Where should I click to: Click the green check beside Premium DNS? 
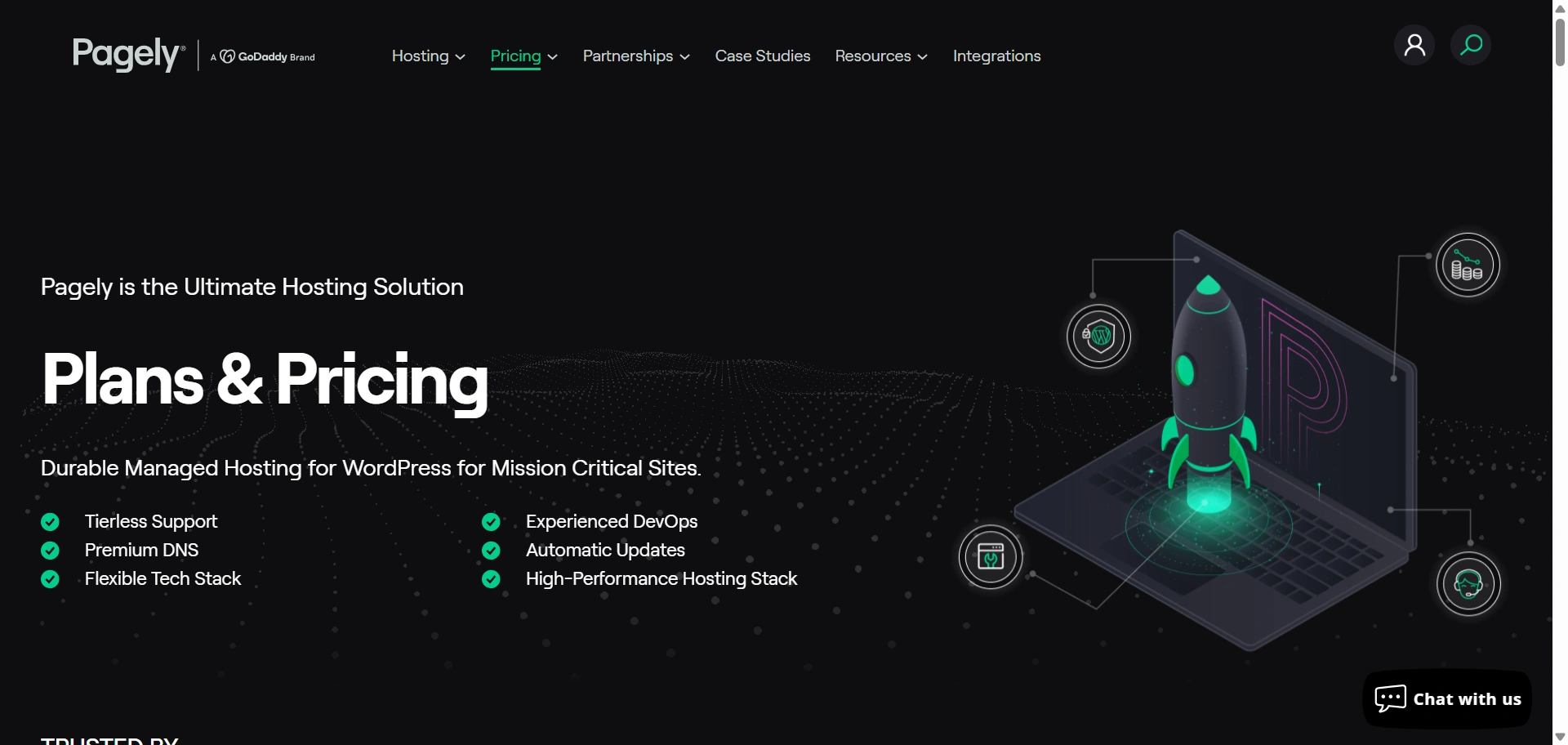pos(50,550)
